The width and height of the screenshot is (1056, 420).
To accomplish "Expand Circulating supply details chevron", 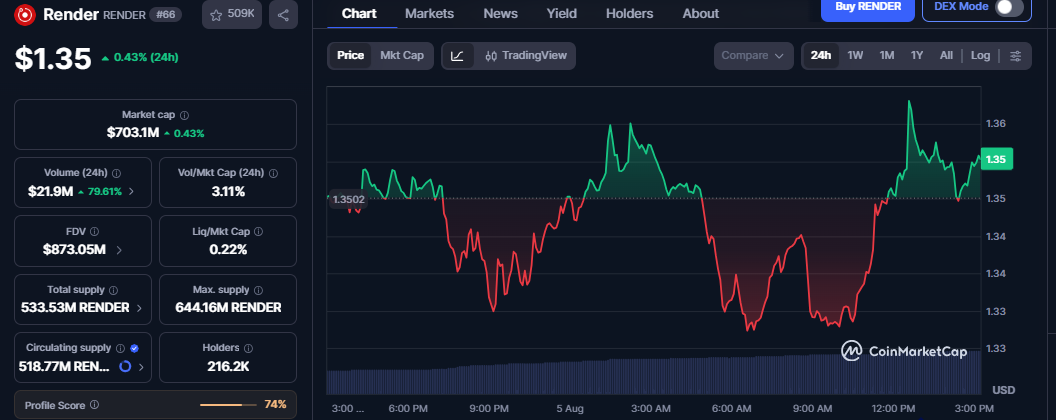I will pos(141,367).
